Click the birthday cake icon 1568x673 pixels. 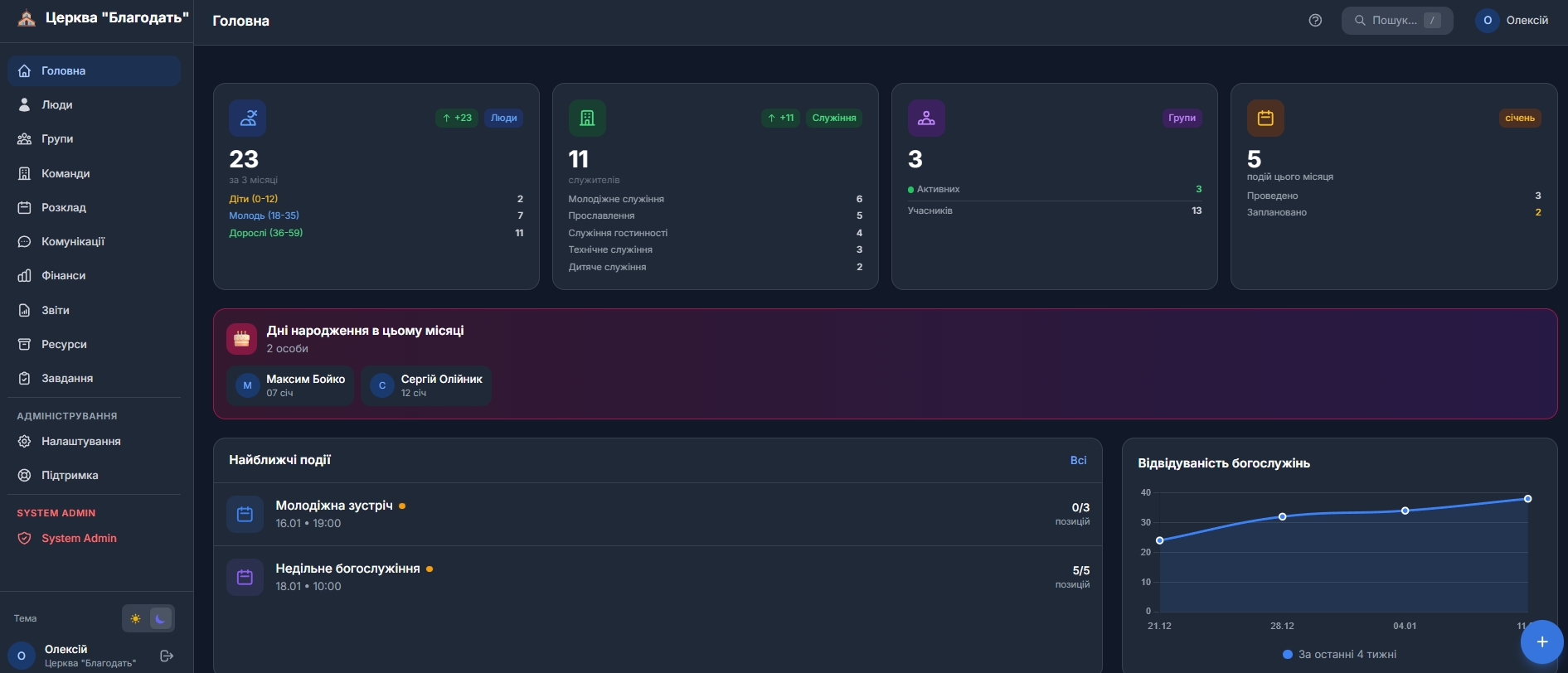[x=241, y=339]
